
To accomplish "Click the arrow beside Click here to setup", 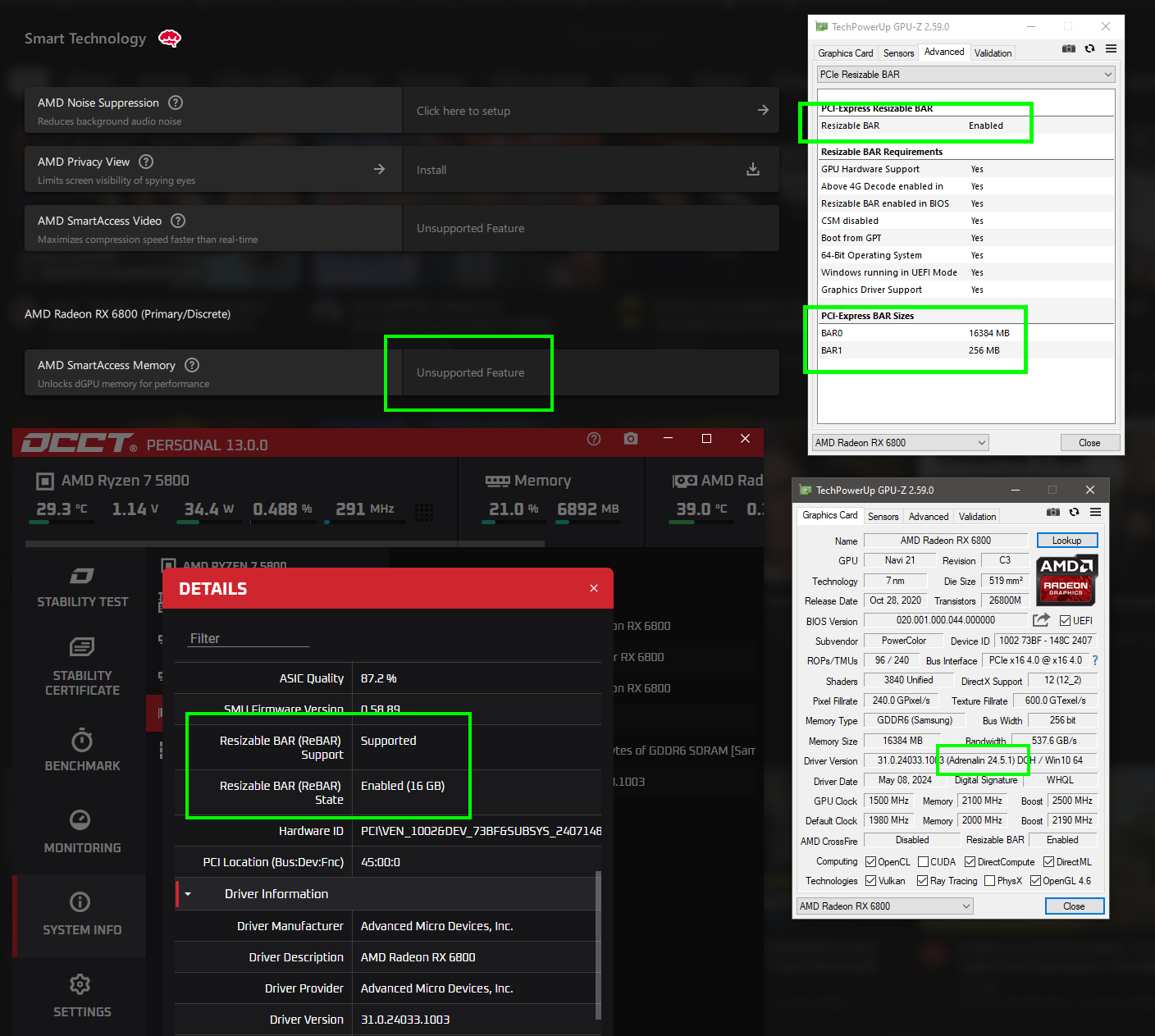I will 763,110.
